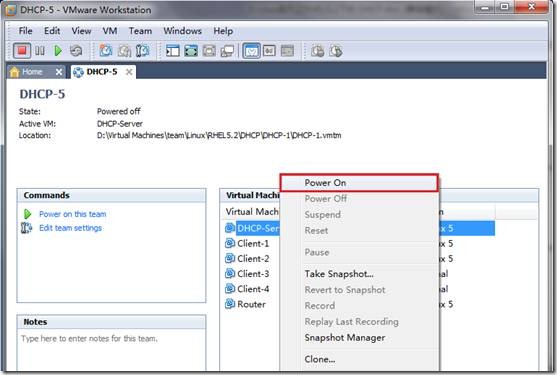Select the Summary view toolbar icon

pyautogui.click(x=252, y=51)
